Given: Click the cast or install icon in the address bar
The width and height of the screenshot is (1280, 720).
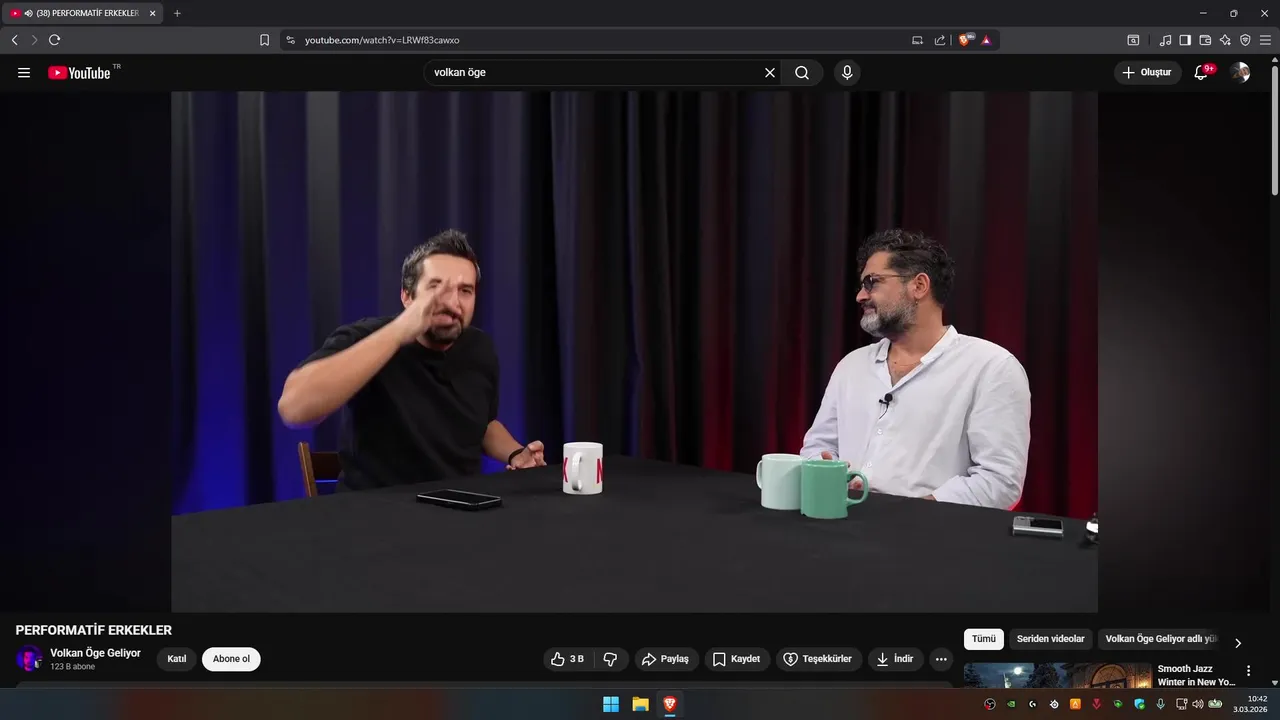Looking at the screenshot, I should pyautogui.click(x=917, y=40).
